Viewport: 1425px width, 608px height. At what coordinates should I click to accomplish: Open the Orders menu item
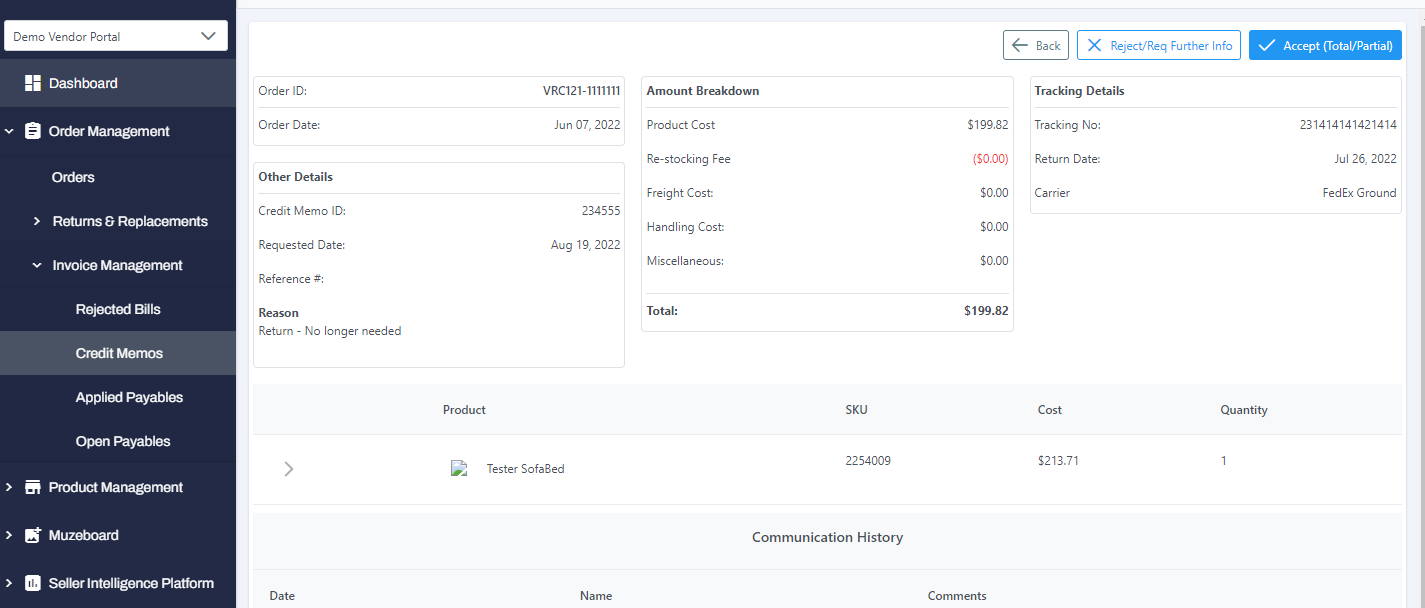point(73,177)
